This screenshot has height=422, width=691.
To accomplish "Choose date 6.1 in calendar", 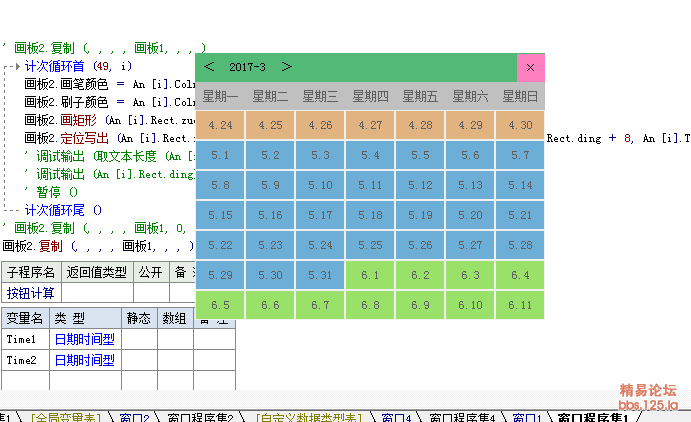I will [370, 275].
